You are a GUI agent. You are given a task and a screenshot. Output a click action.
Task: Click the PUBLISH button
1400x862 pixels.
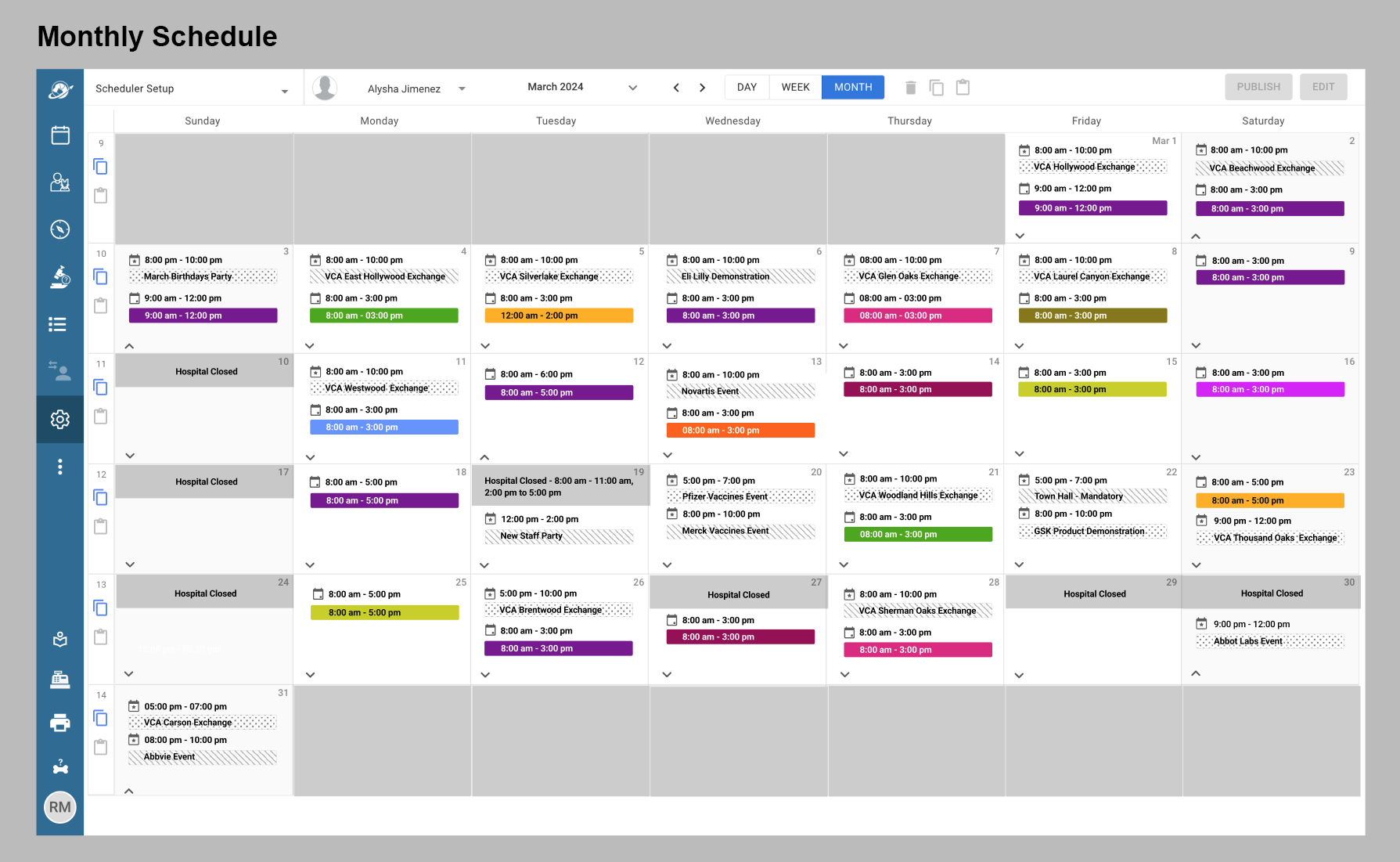1258,87
